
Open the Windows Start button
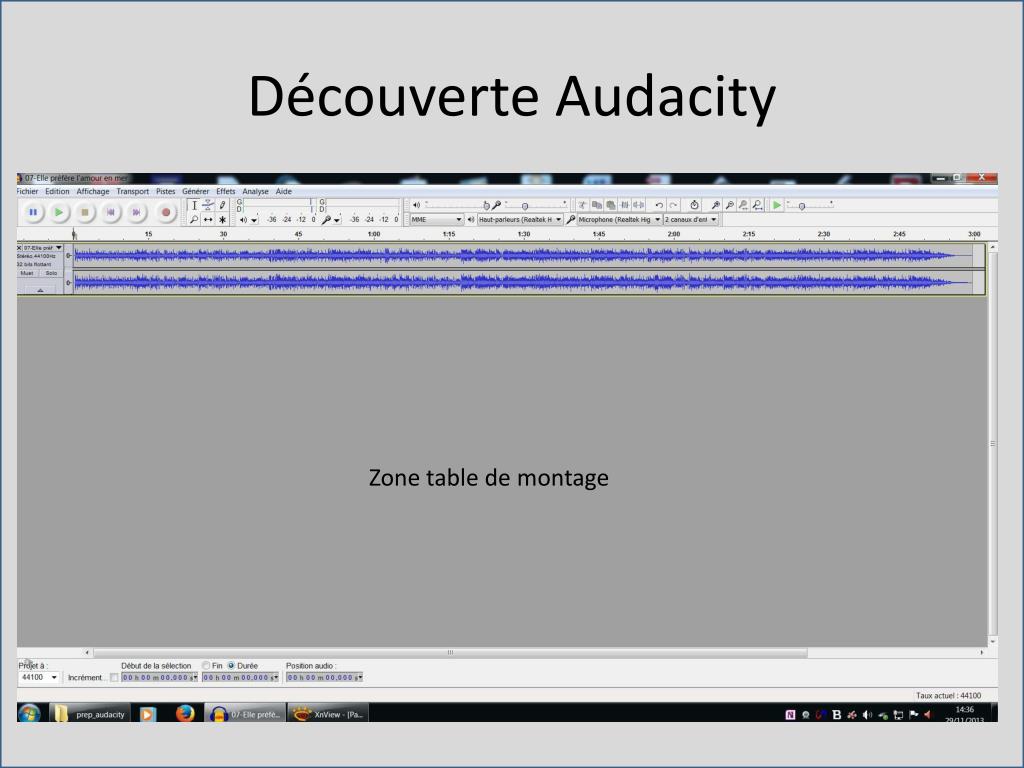click(29, 713)
